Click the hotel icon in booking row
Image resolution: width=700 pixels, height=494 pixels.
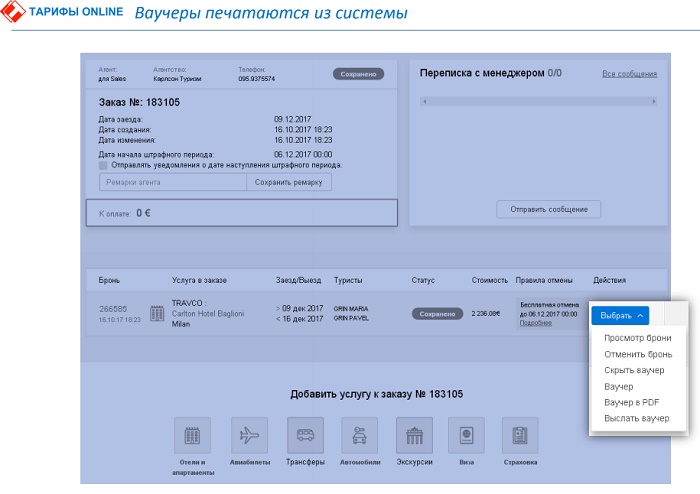pos(156,314)
